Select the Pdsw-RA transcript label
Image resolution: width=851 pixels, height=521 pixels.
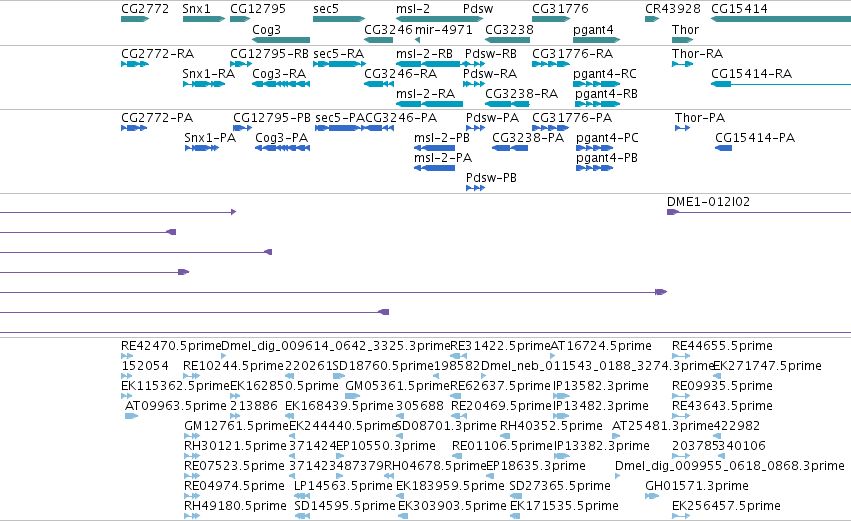pyautogui.click(x=490, y=74)
